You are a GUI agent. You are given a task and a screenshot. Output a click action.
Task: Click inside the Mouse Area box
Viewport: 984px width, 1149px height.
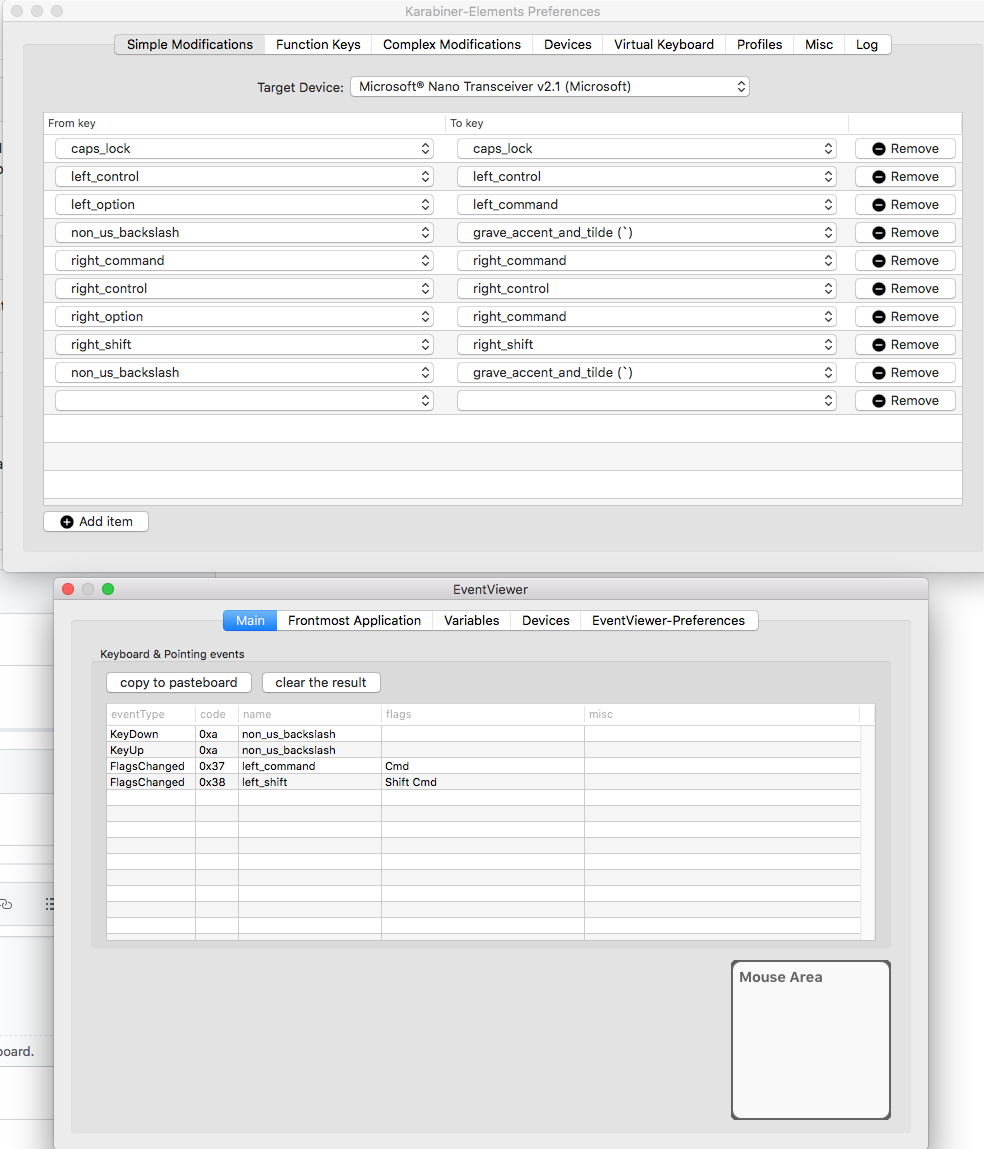click(810, 1040)
